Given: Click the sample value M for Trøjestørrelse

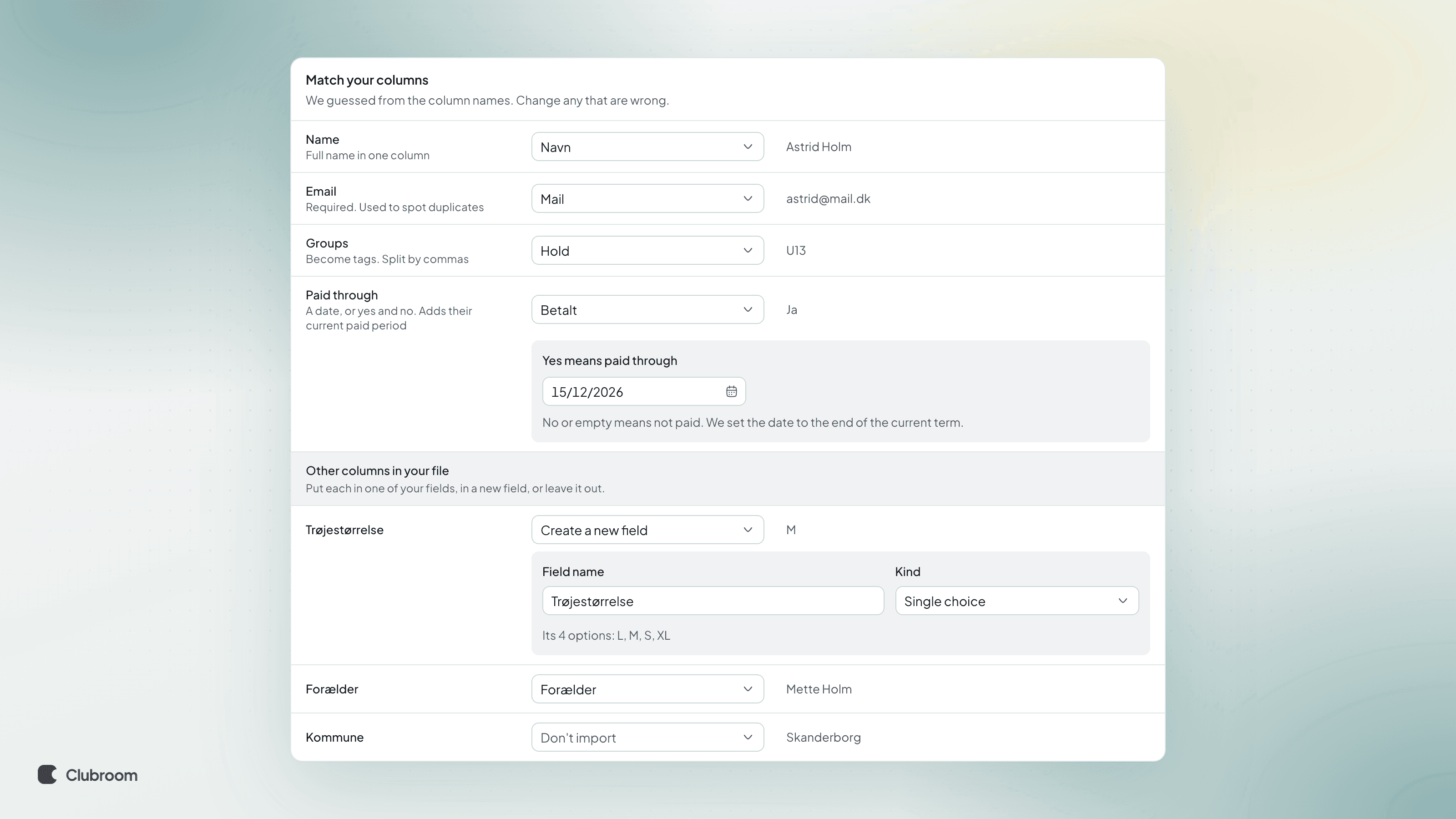Looking at the screenshot, I should 791,530.
